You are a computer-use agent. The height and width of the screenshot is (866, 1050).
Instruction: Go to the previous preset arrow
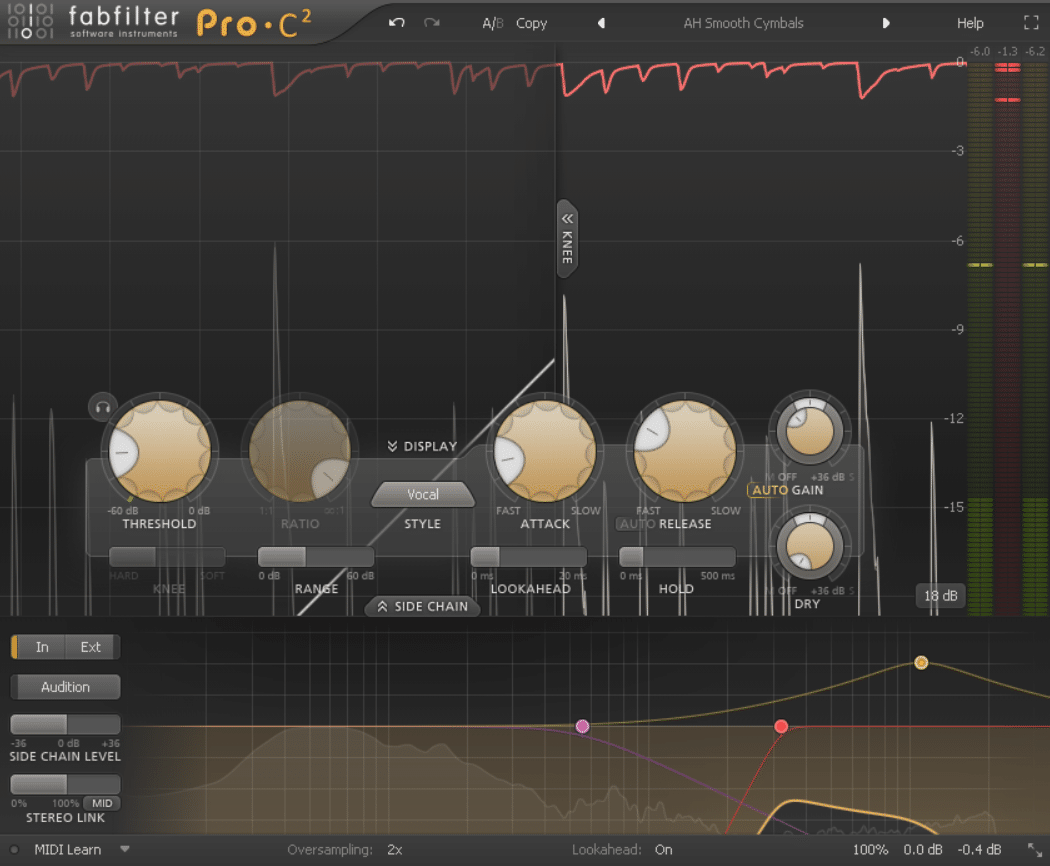pos(601,23)
